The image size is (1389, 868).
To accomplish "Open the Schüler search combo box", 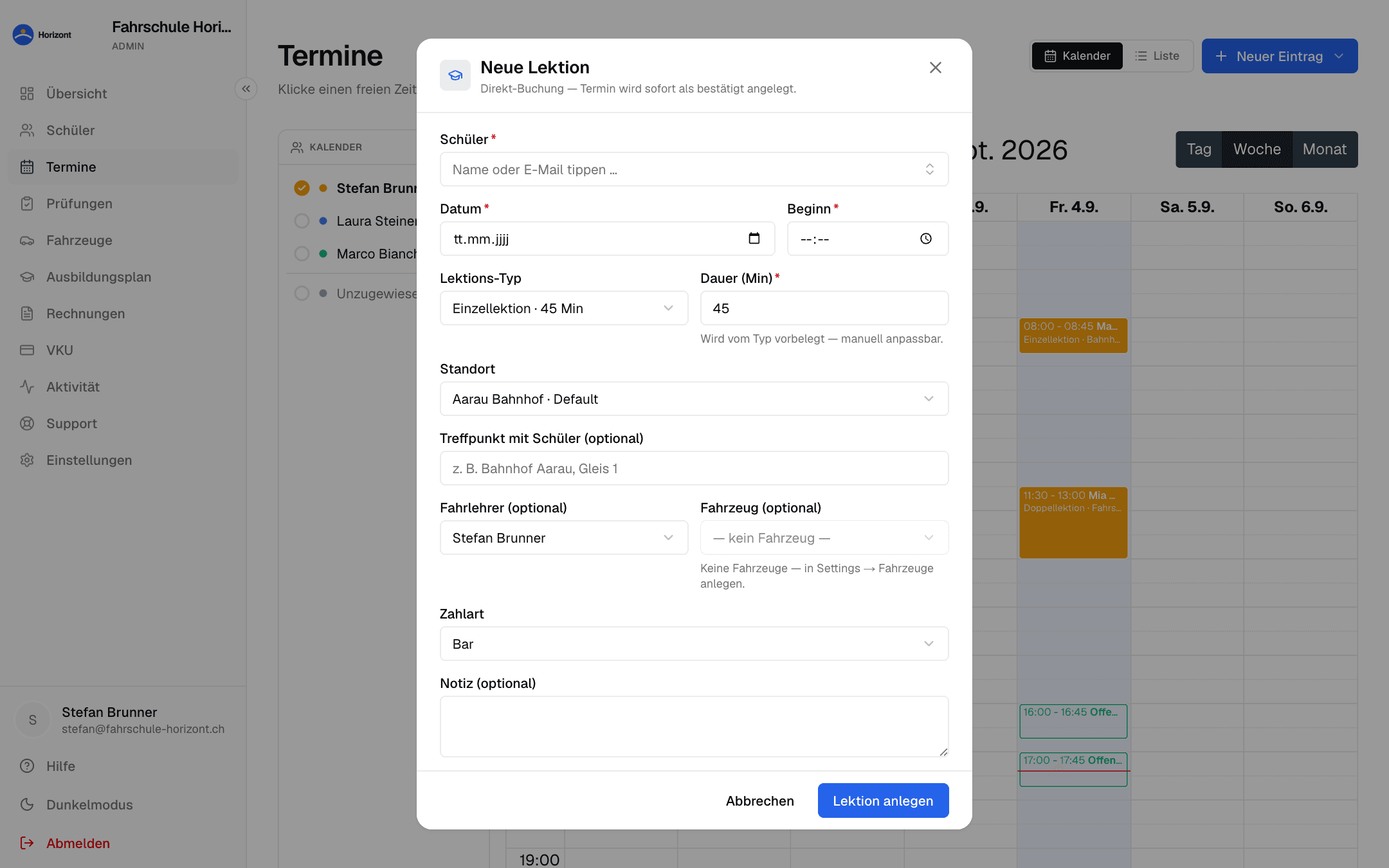I will point(694,169).
